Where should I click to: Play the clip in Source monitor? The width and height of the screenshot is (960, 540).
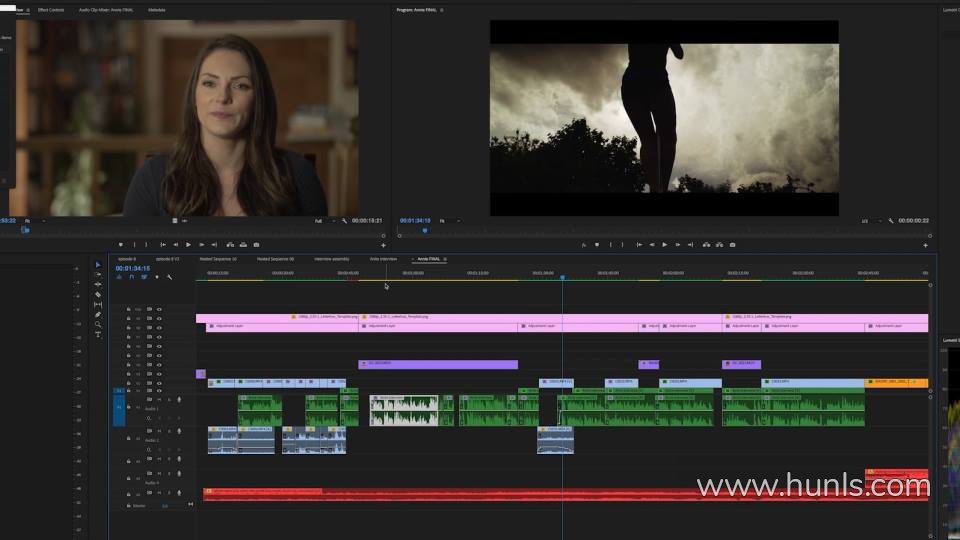(189, 245)
